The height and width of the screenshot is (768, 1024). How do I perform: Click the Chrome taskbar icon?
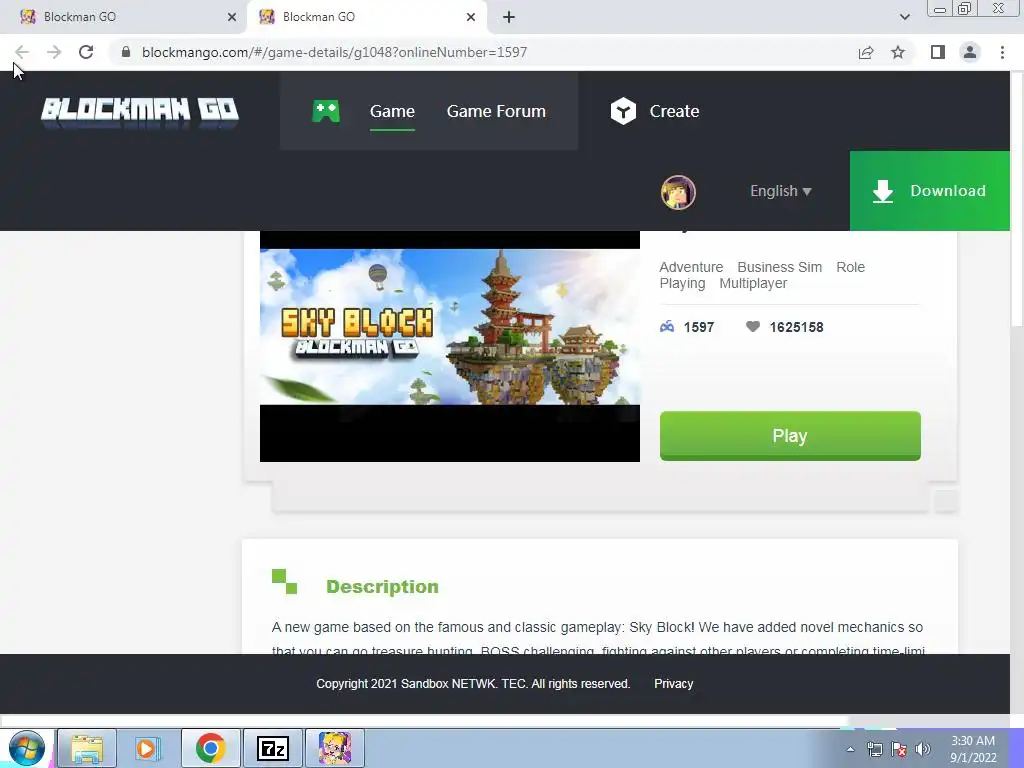point(210,748)
